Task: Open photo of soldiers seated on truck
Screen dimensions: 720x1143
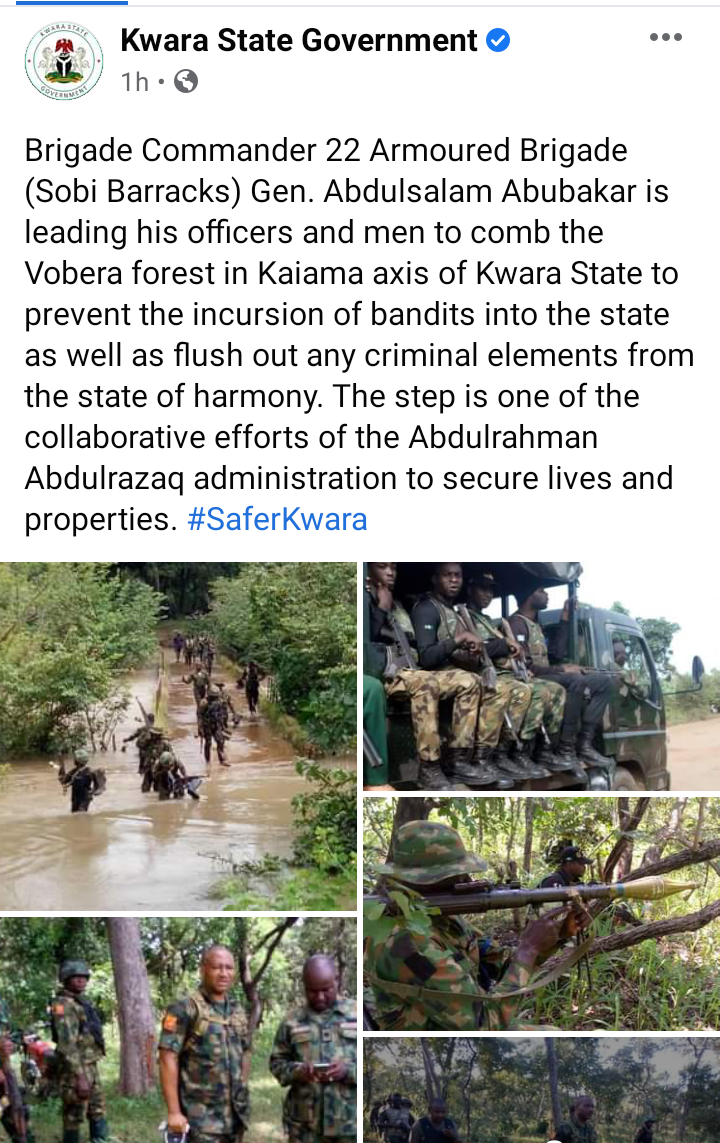Action: point(541,676)
